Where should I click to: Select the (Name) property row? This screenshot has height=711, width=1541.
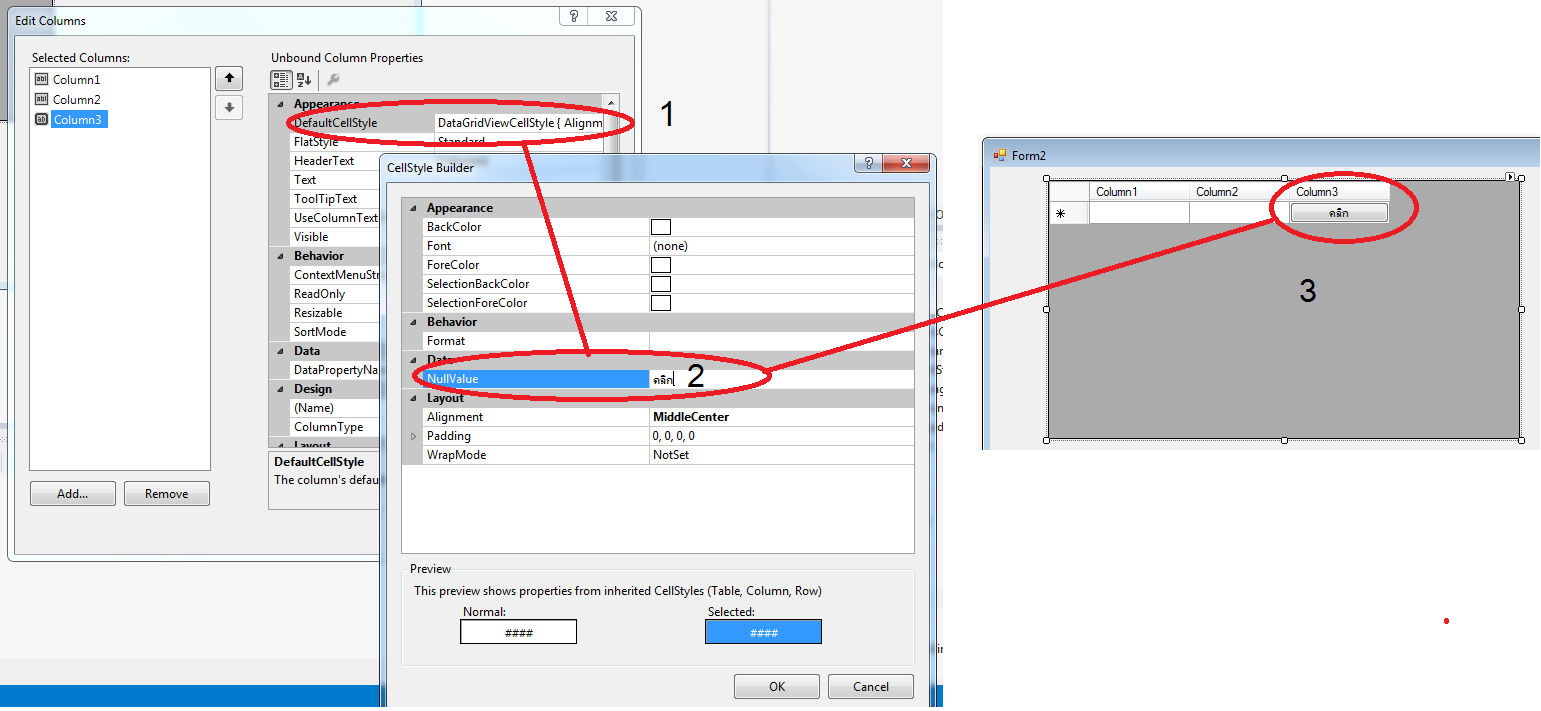[335, 408]
